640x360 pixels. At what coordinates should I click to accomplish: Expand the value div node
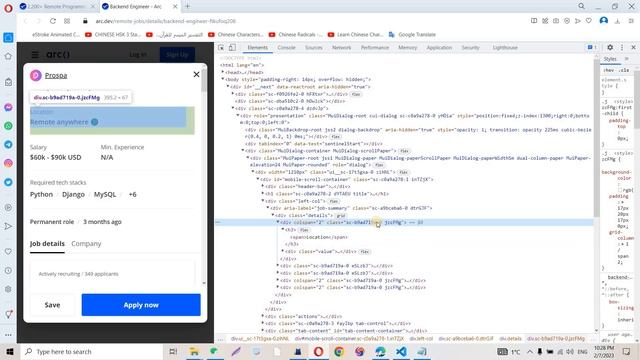282,251
